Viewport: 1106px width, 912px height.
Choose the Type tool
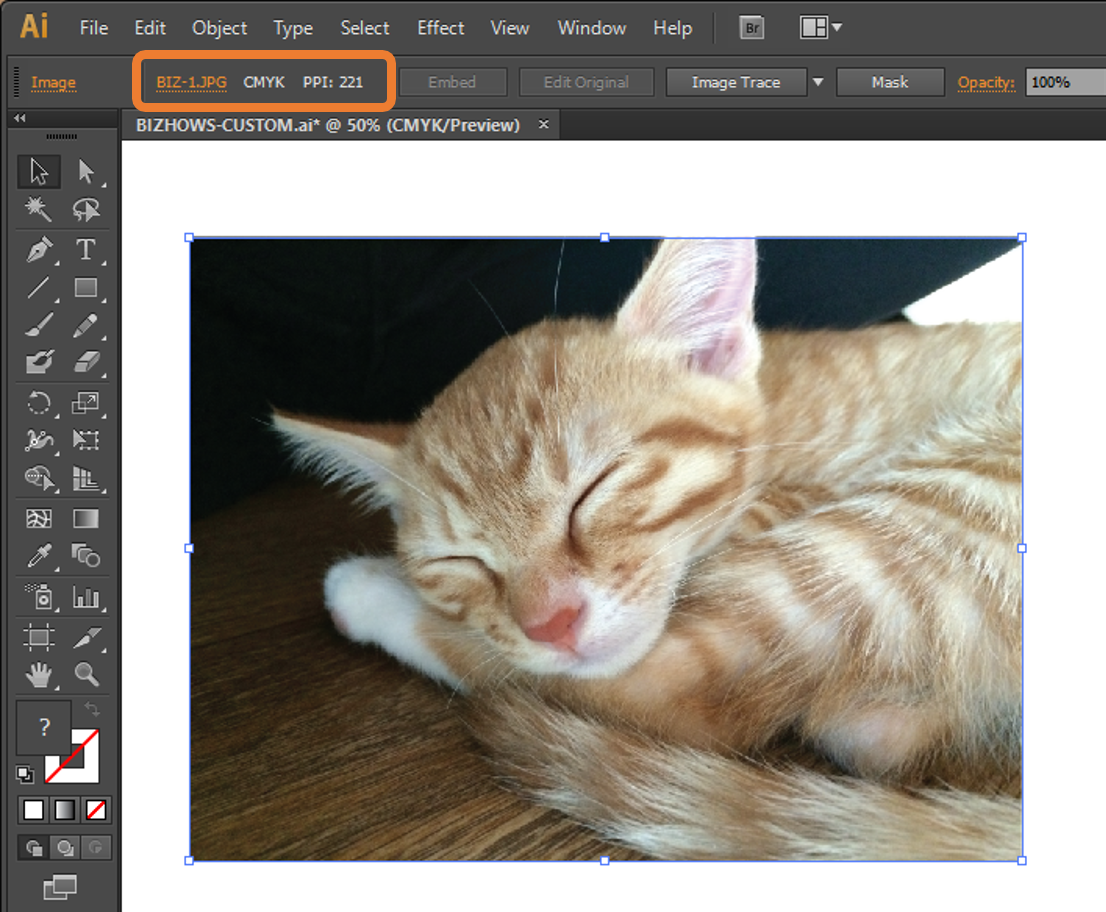point(86,249)
